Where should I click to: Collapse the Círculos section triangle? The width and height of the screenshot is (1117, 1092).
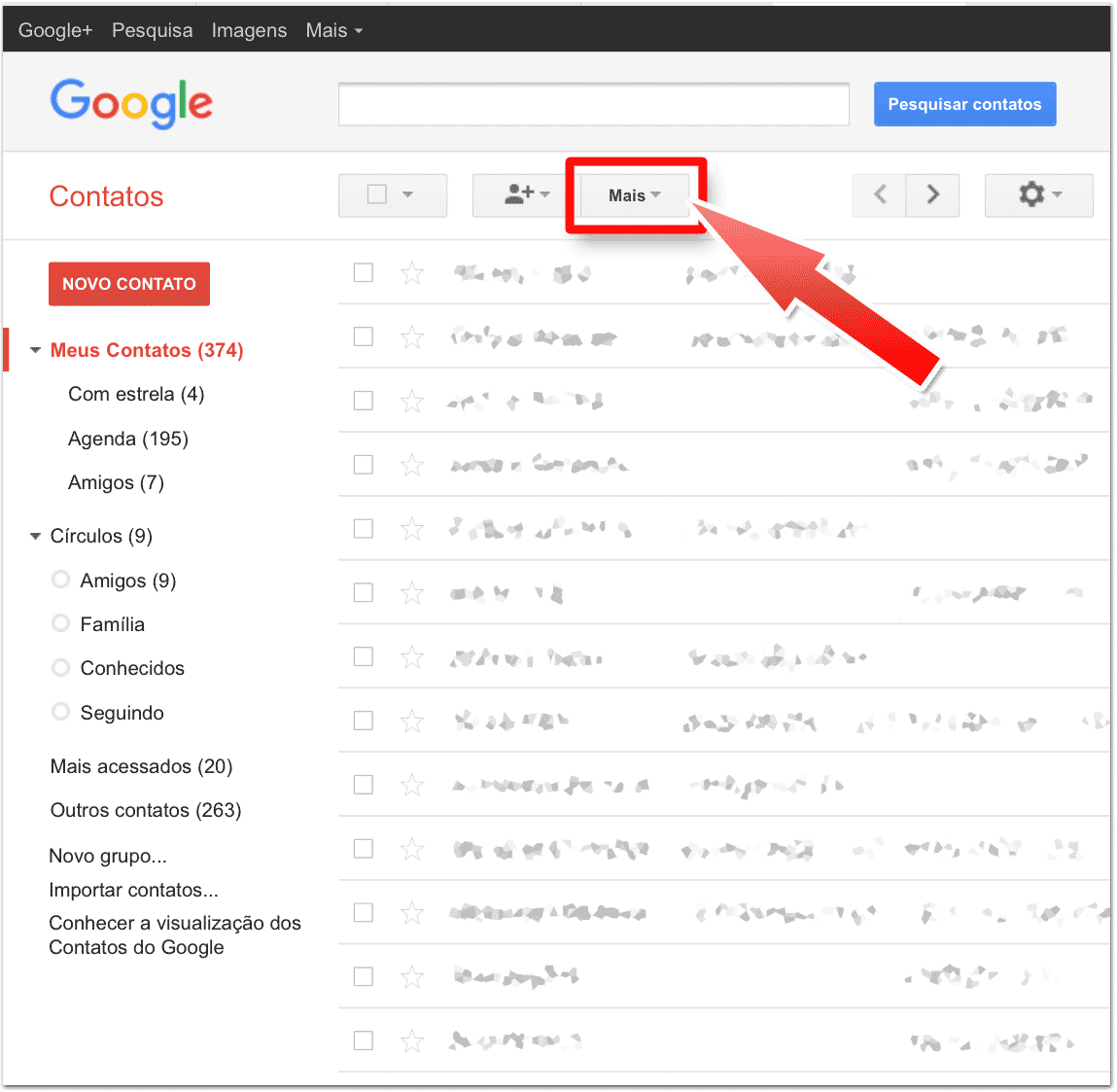click(35, 537)
